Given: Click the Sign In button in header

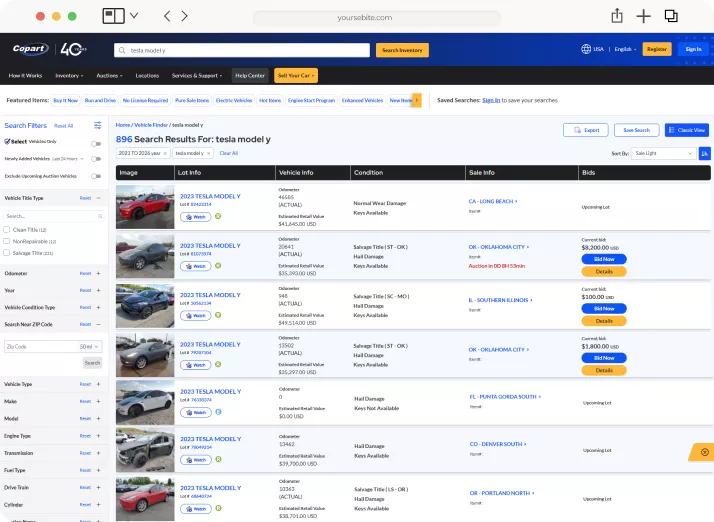Looking at the screenshot, I should pyautogui.click(x=693, y=49).
